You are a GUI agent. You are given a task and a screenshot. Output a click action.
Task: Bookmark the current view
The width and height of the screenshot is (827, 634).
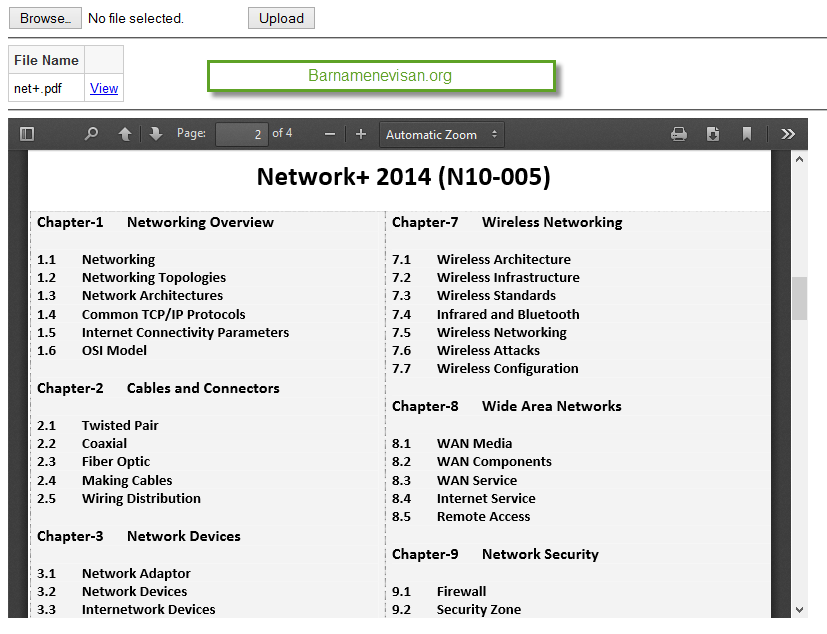point(747,134)
